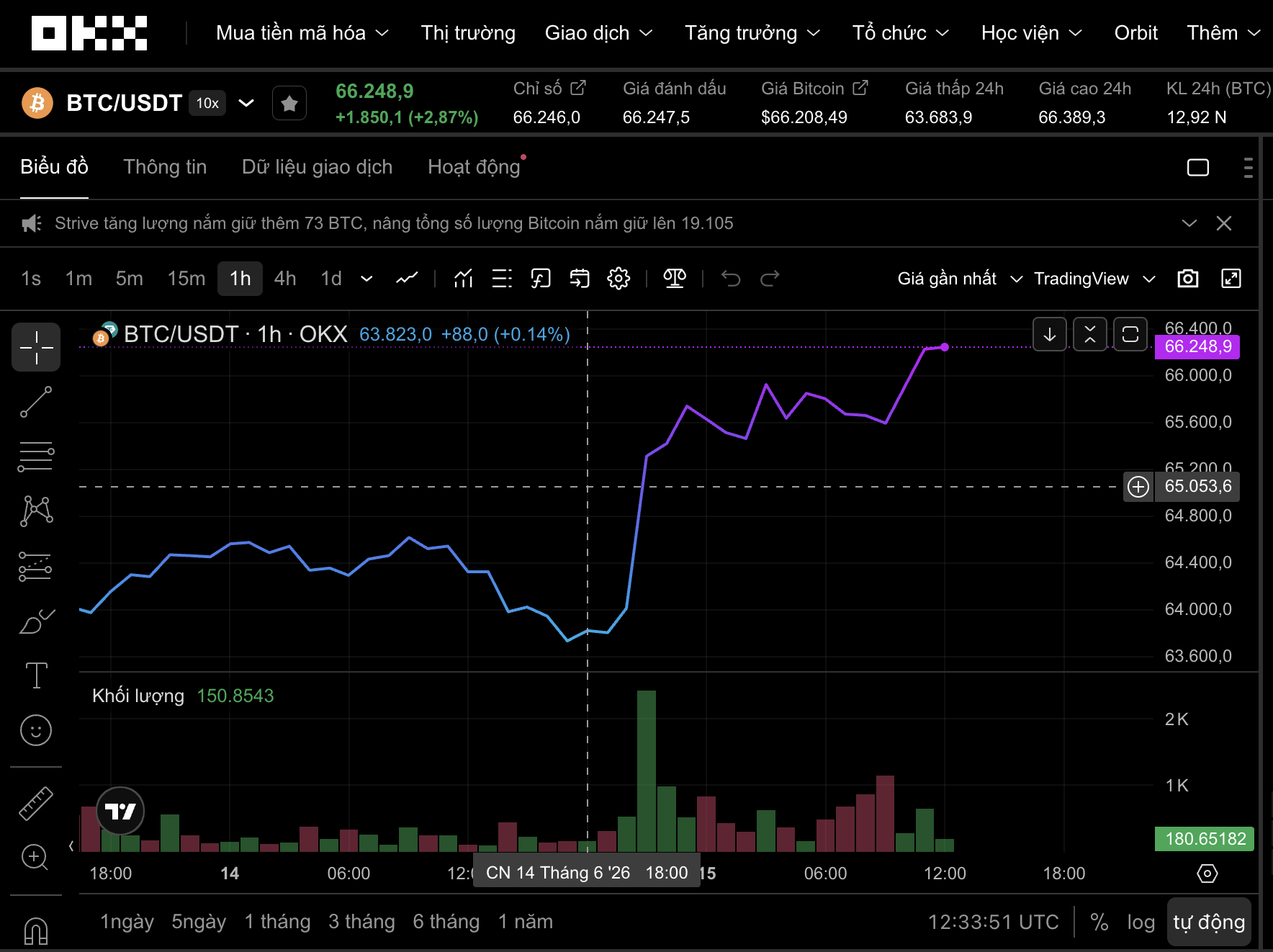The height and width of the screenshot is (952, 1273).
Task: Toggle percent scale on price axis
Action: point(1099,922)
